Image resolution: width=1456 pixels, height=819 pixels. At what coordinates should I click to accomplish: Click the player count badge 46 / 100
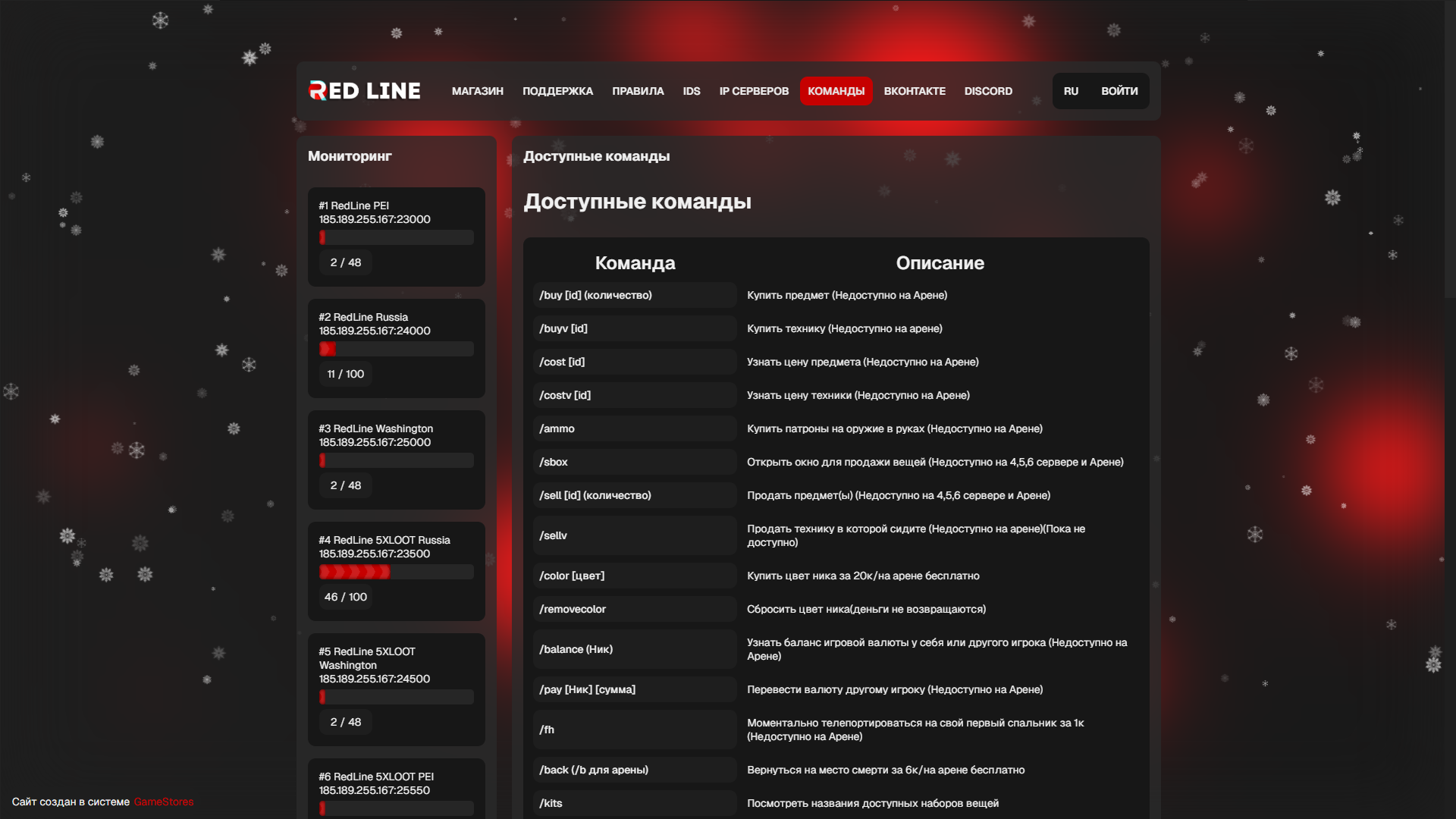pyautogui.click(x=345, y=597)
